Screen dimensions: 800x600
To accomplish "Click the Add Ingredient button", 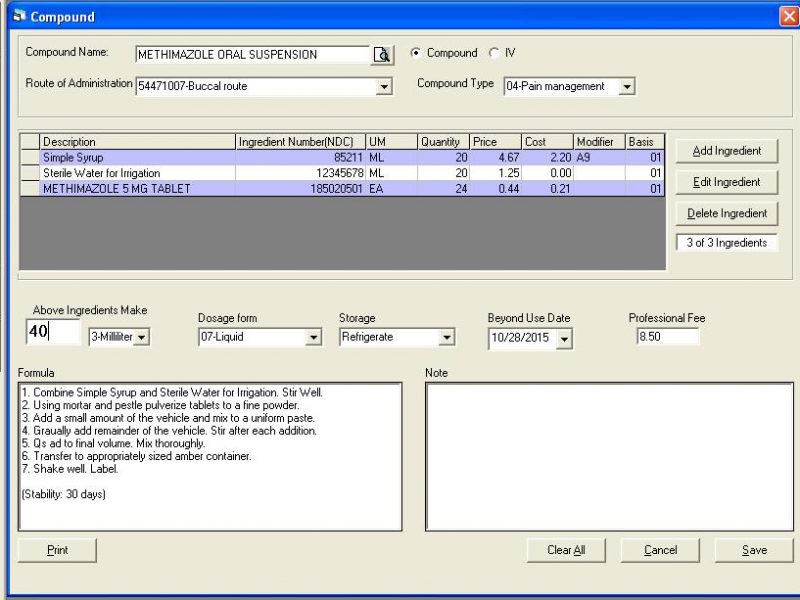I will point(727,152).
